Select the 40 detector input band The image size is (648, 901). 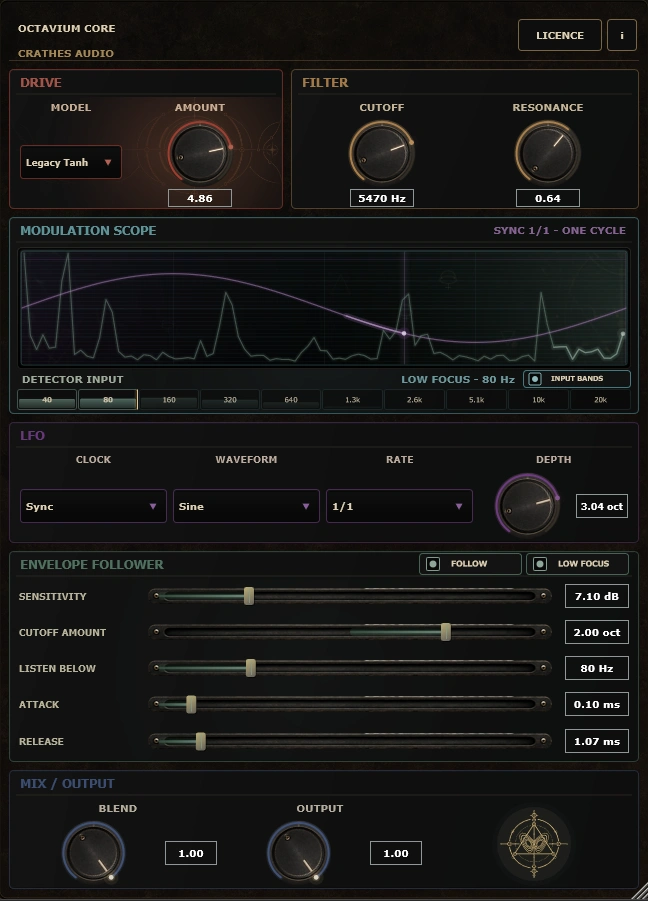pos(47,399)
